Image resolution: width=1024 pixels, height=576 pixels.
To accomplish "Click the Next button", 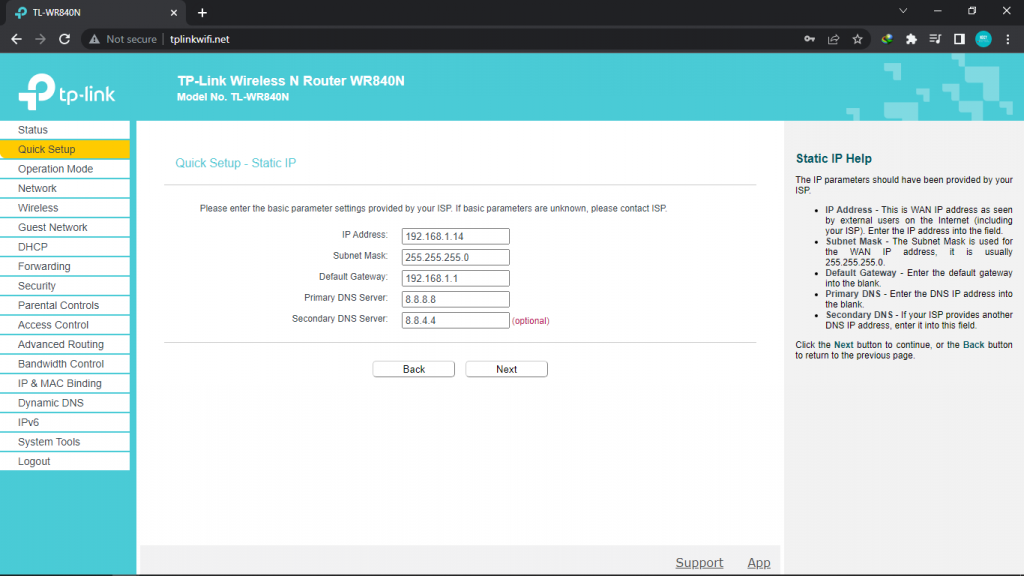I will 506,368.
